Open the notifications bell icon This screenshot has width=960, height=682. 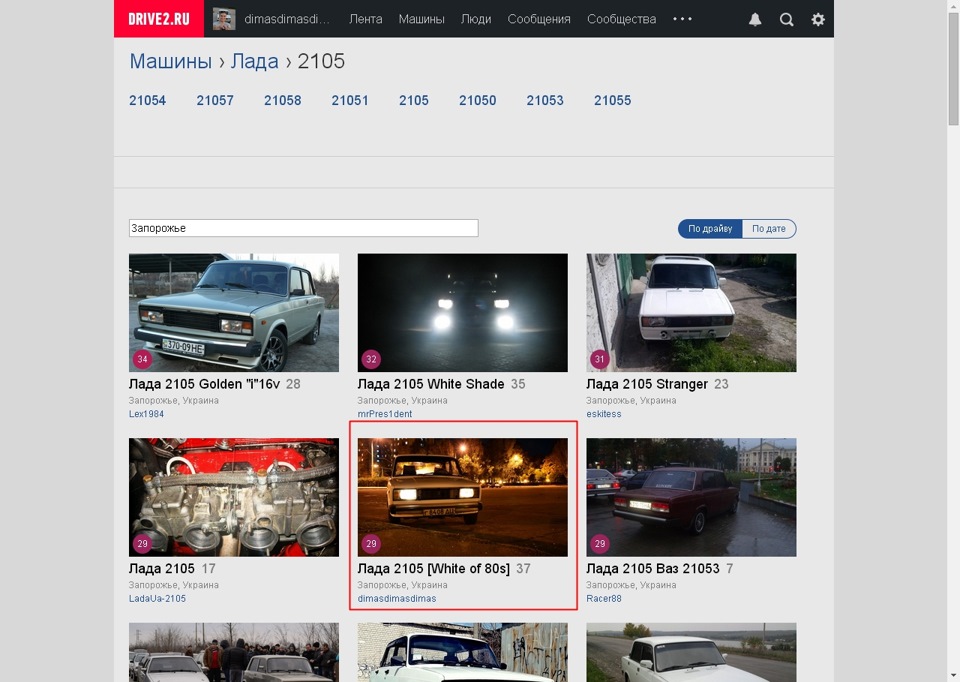(x=755, y=20)
